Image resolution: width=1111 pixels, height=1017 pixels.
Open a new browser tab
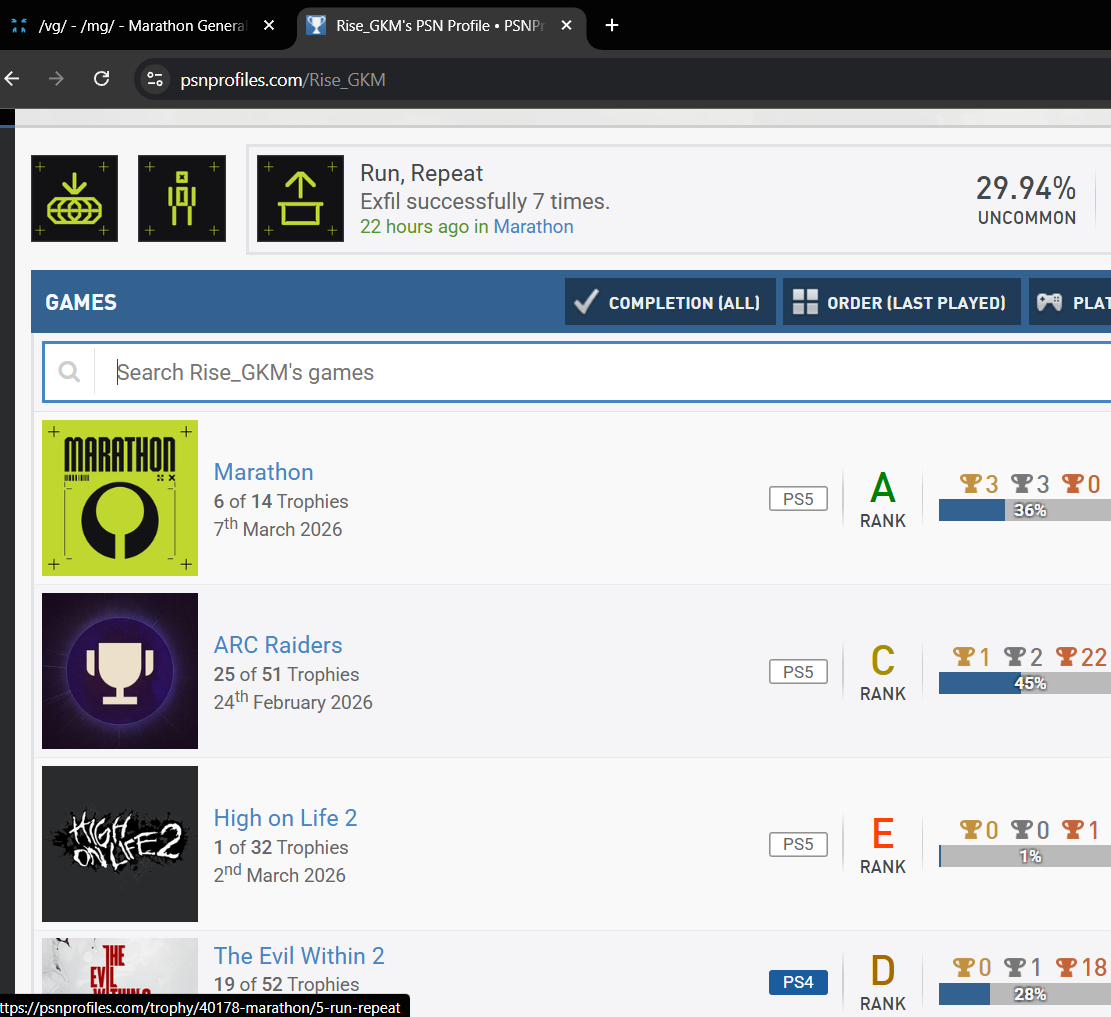pyautogui.click(x=612, y=26)
